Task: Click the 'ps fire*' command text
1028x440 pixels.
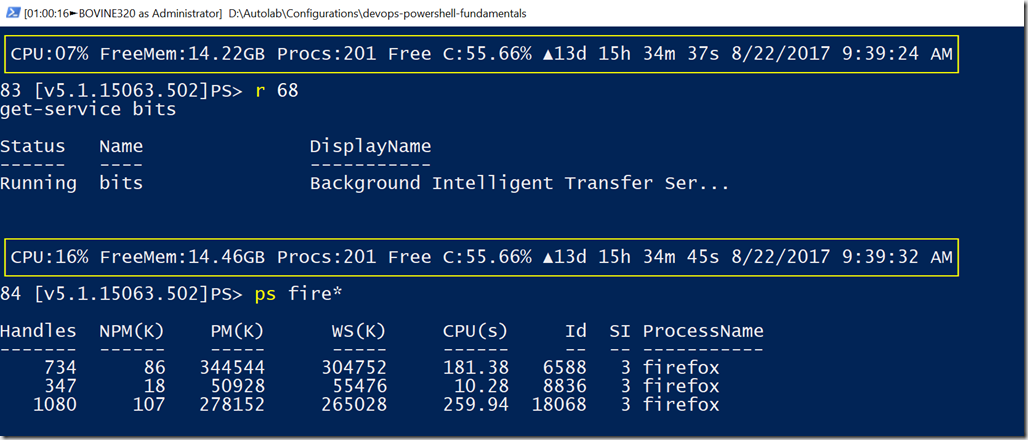Action: (298, 294)
